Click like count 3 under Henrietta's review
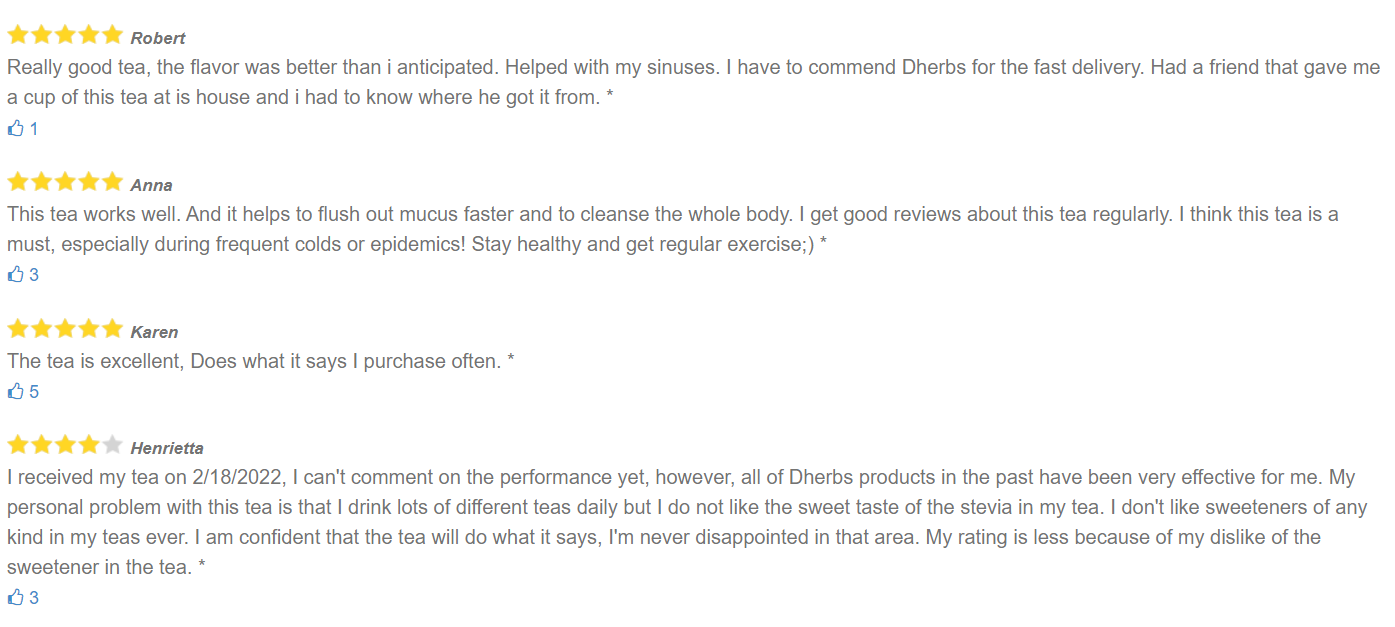This screenshot has height=627, width=1395. click(x=34, y=598)
